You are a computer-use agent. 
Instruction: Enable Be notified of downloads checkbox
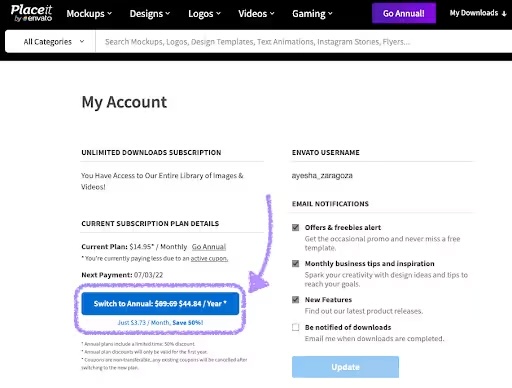pos(295,327)
